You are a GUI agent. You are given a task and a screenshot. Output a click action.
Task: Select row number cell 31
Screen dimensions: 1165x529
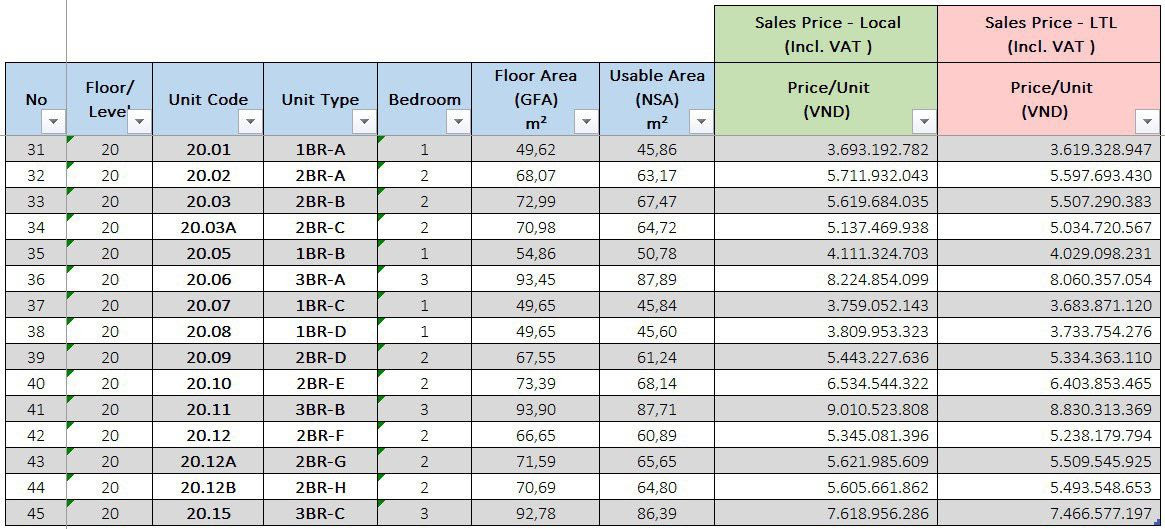coord(36,149)
